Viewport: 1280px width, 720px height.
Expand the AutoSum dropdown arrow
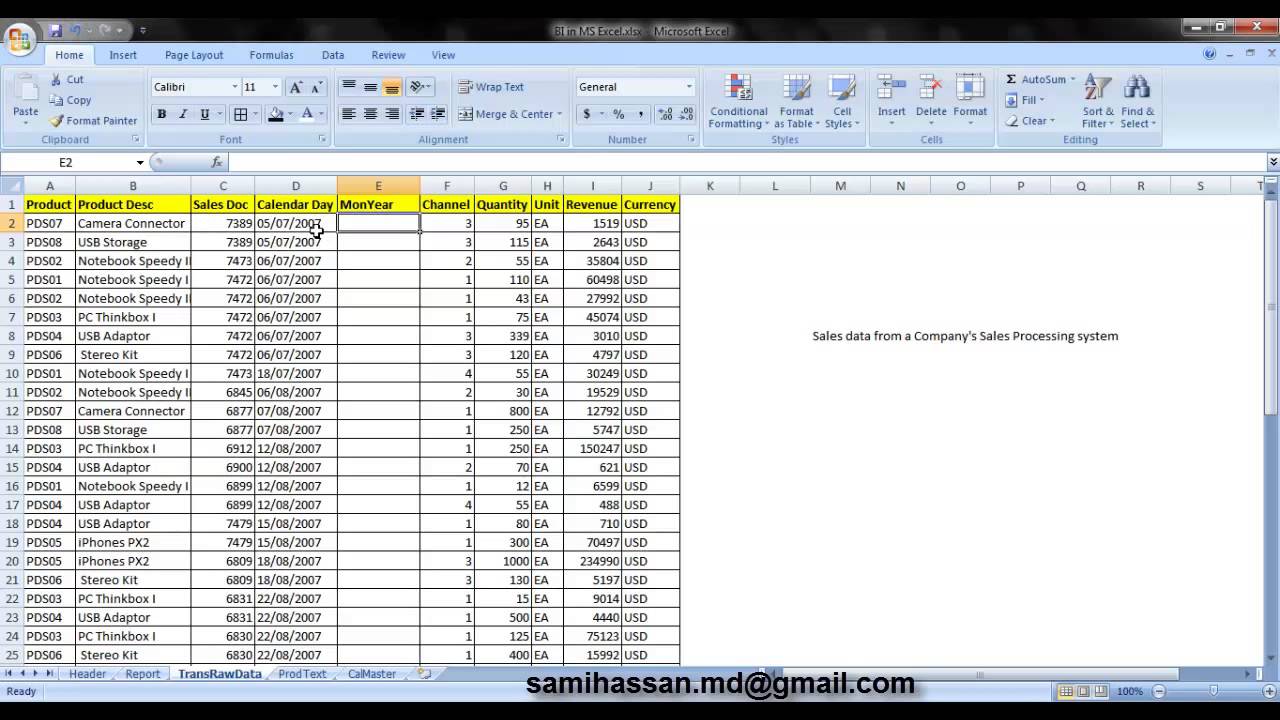(x=1073, y=79)
